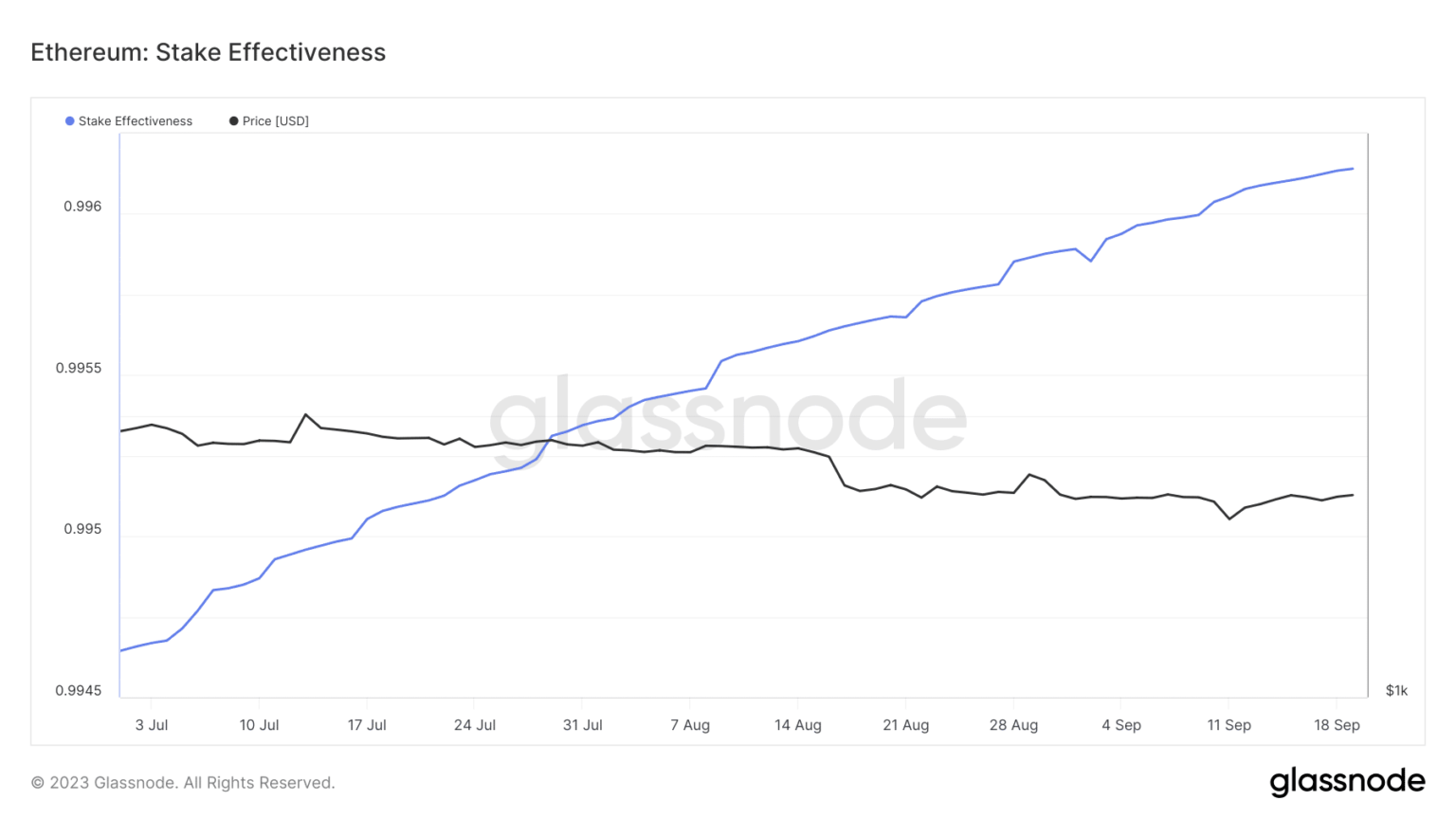
Task: Click the 2023 Glassnode copyright text
Action: click(183, 783)
